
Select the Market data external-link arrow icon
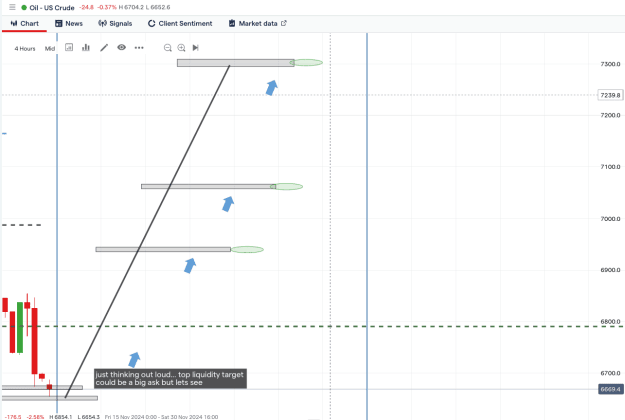(284, 23)
